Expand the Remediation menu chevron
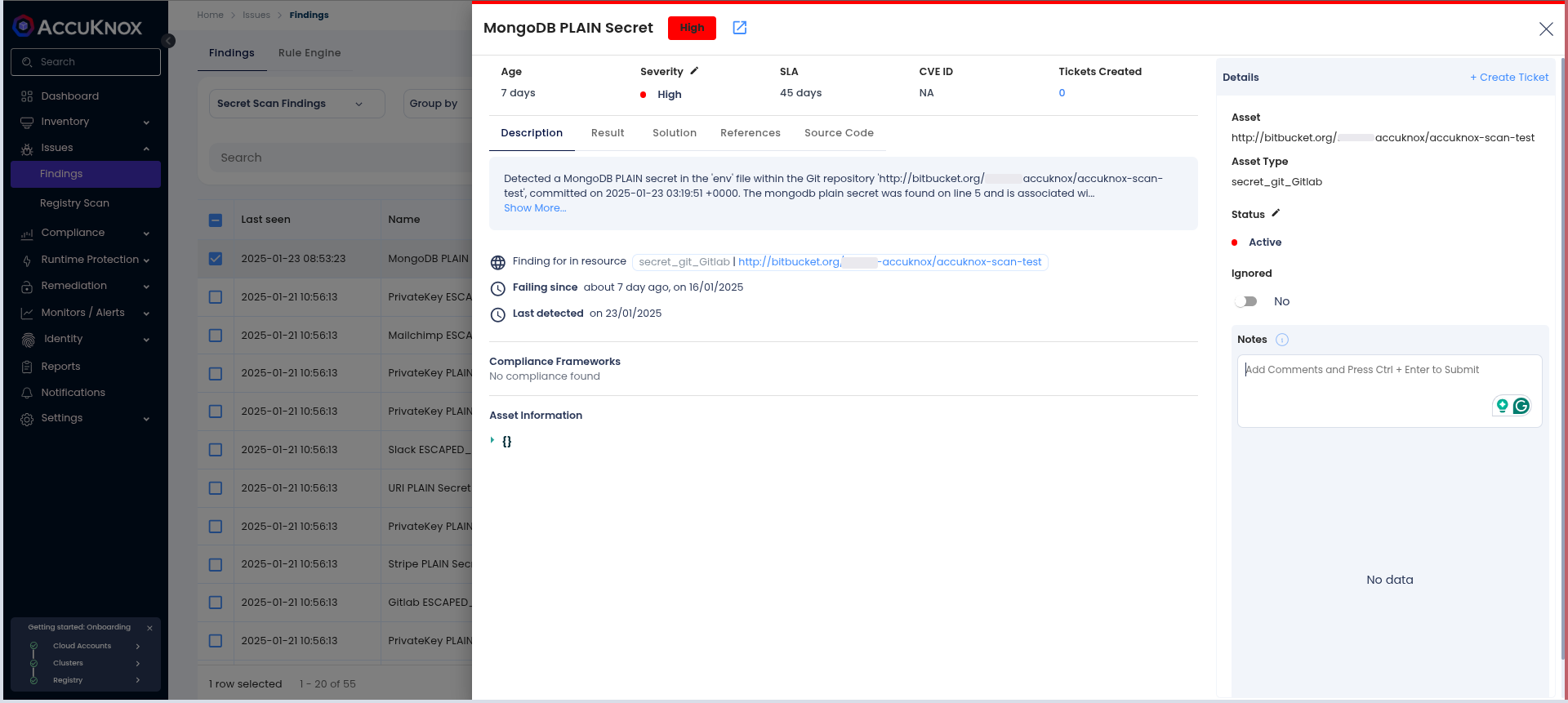 (x=146, y=287)
